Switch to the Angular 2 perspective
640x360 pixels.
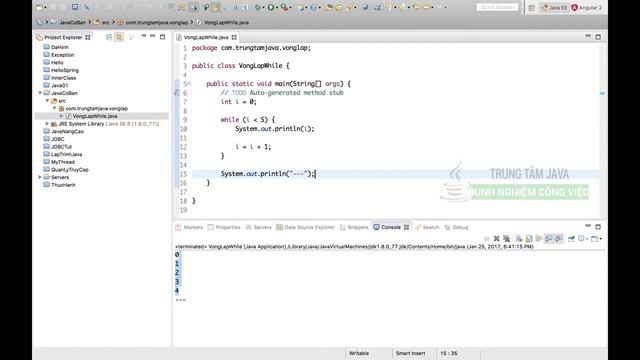(x=587, y=8)
